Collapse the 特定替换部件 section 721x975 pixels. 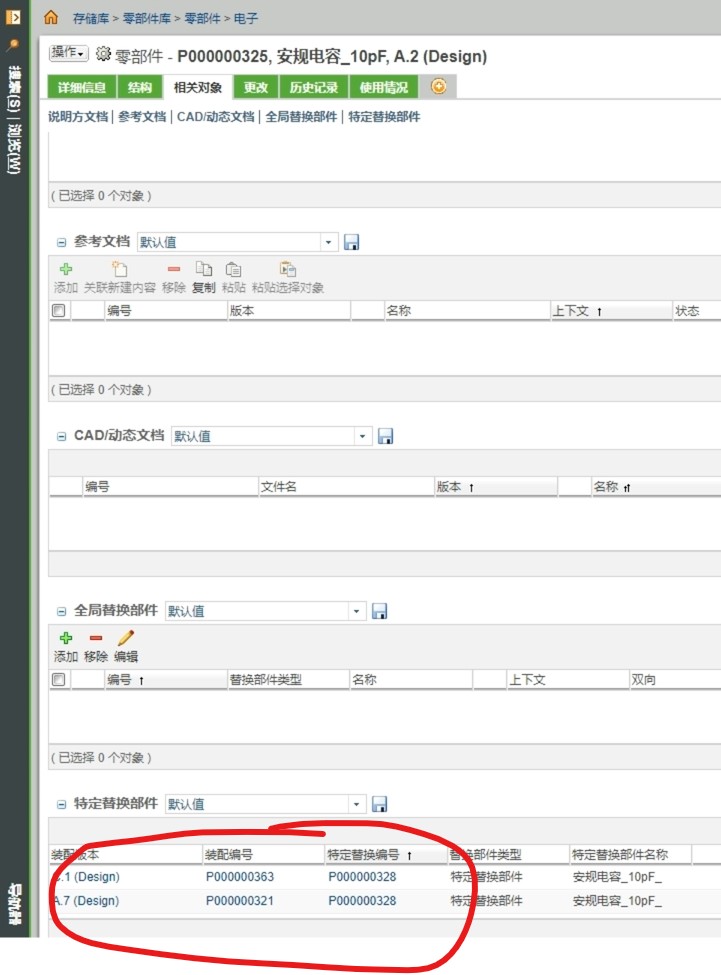[x=62, y=803]
